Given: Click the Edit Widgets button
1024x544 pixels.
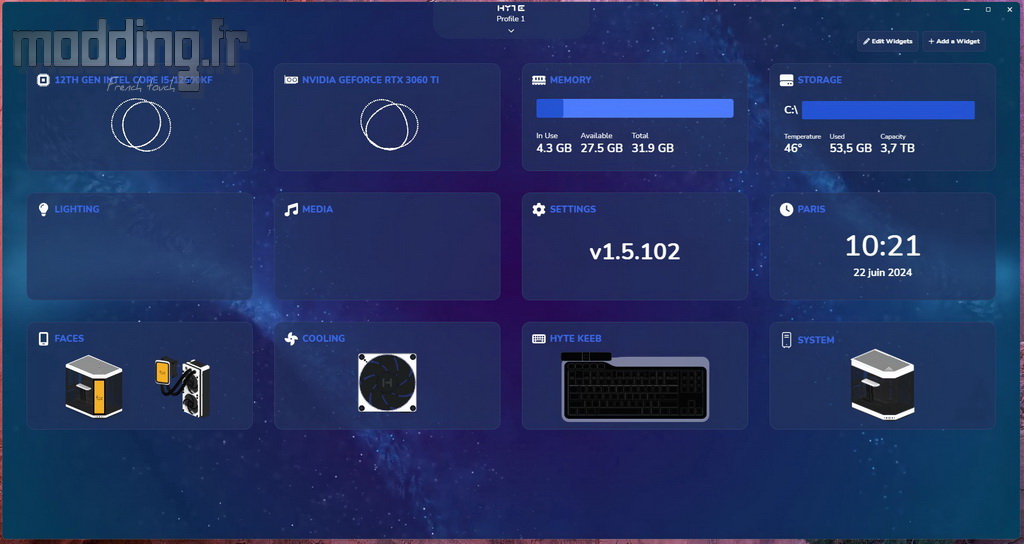Looking at the screenshot, I should pos(888,41).
